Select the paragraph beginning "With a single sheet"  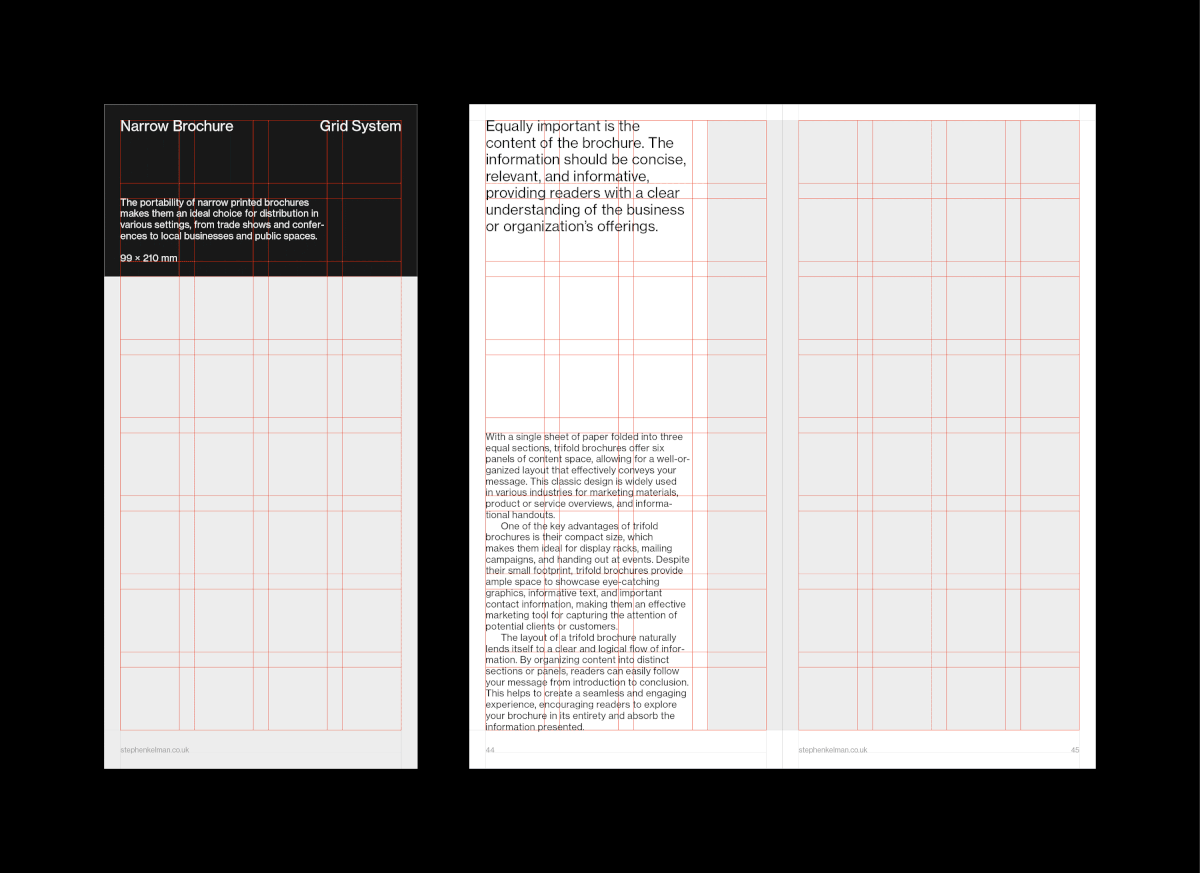point(585,475)
